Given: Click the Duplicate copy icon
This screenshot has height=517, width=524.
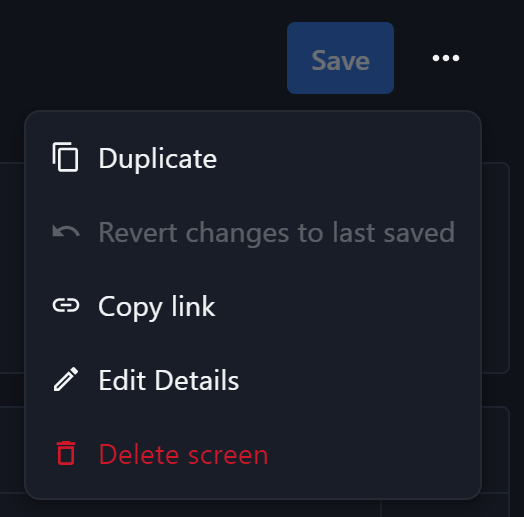Looking at the screenshot, I should 66,157.
